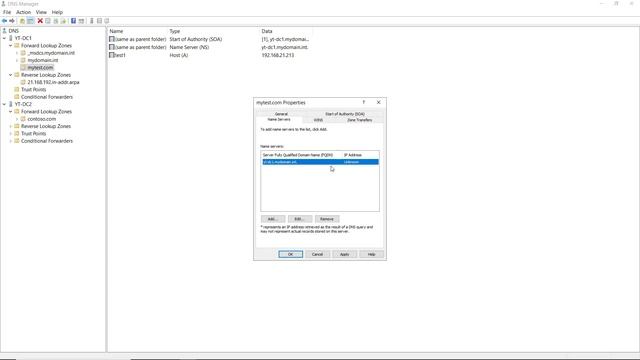Select Trust Points under YT-DC1
The height and width of the screenshot is (360, 640).
coord(33,90)
